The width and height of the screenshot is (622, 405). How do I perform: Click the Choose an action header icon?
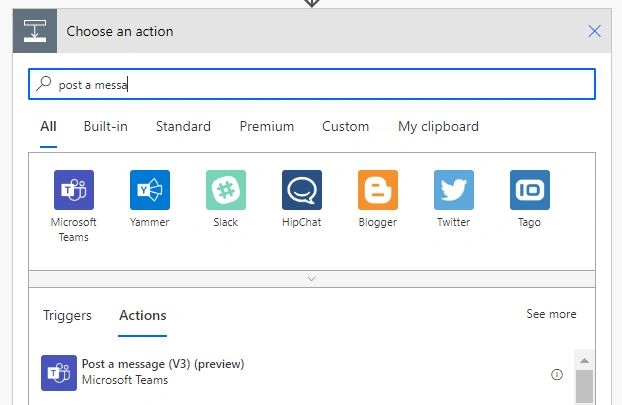[35, 31]
